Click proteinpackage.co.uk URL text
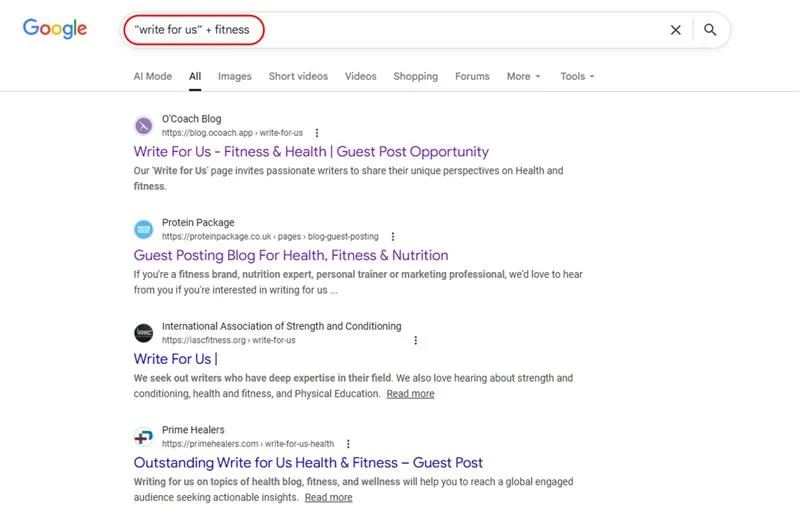Screen dimensions: 800x517 [270, 236]
